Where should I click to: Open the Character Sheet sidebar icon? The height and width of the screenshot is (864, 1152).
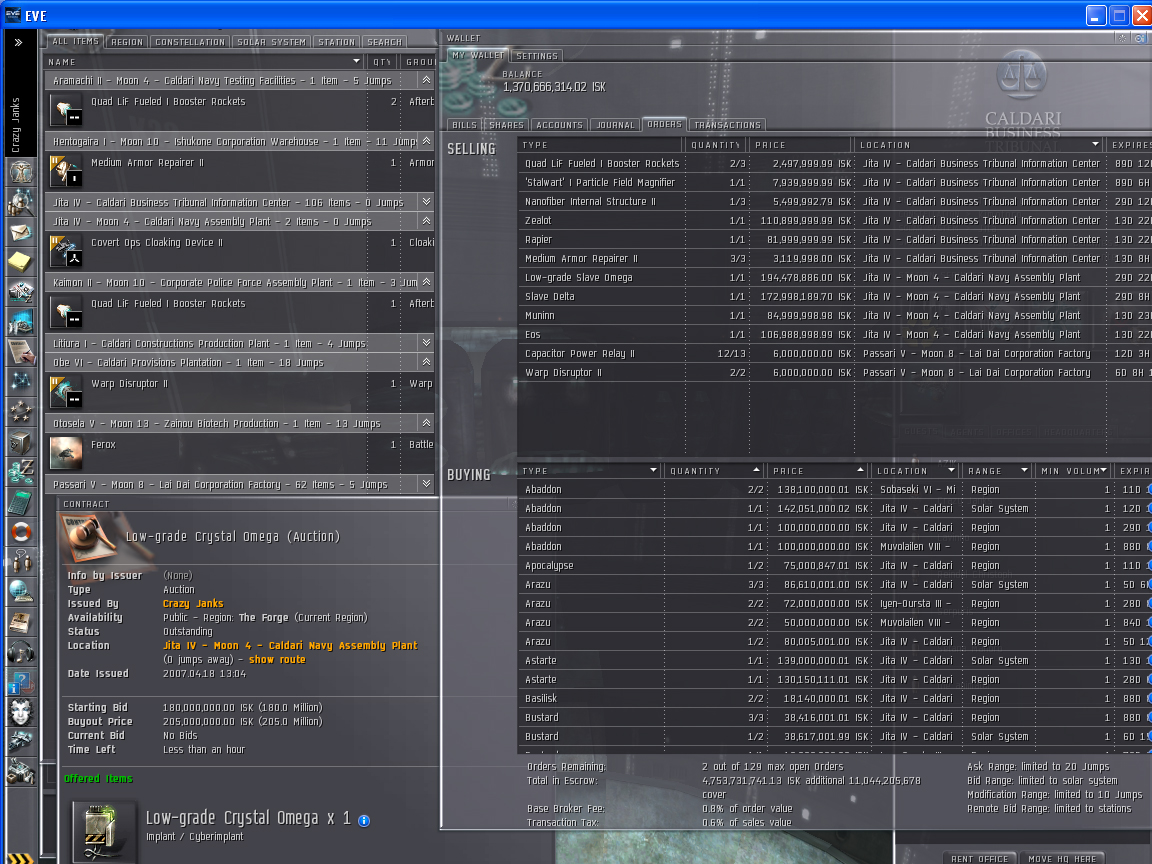coord(21,172)
